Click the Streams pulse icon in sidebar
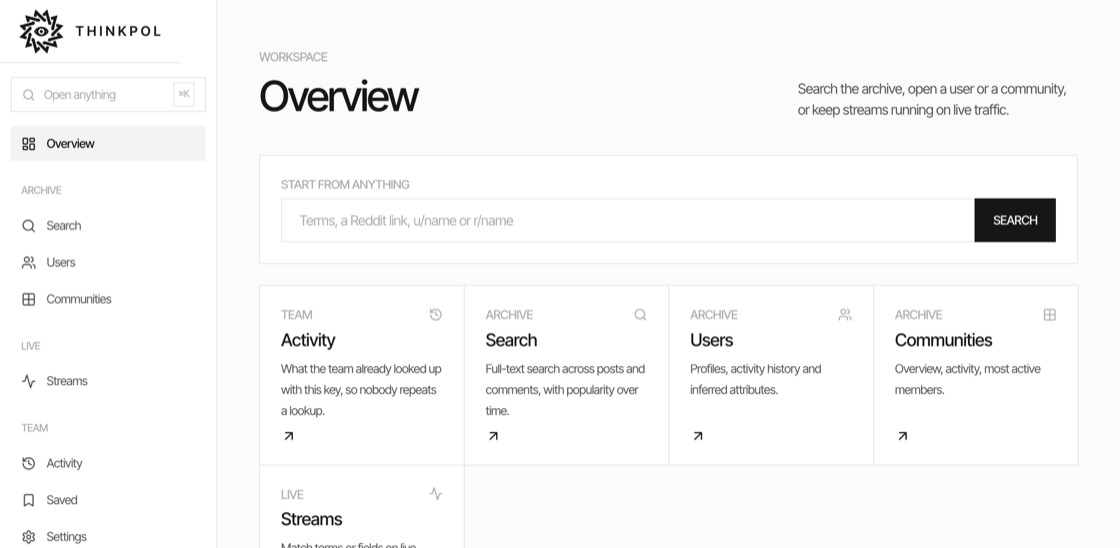 29,381
